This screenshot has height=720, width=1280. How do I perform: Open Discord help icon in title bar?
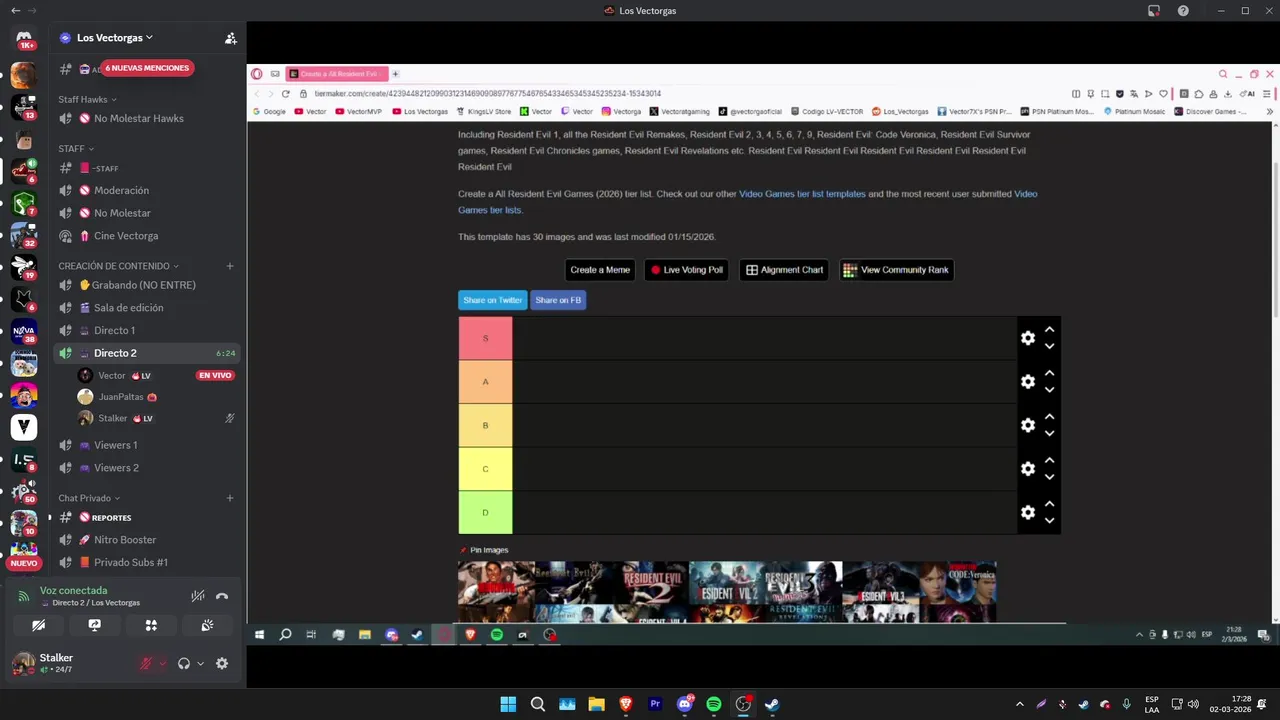pyautogui.click(x=1184, y=11)
